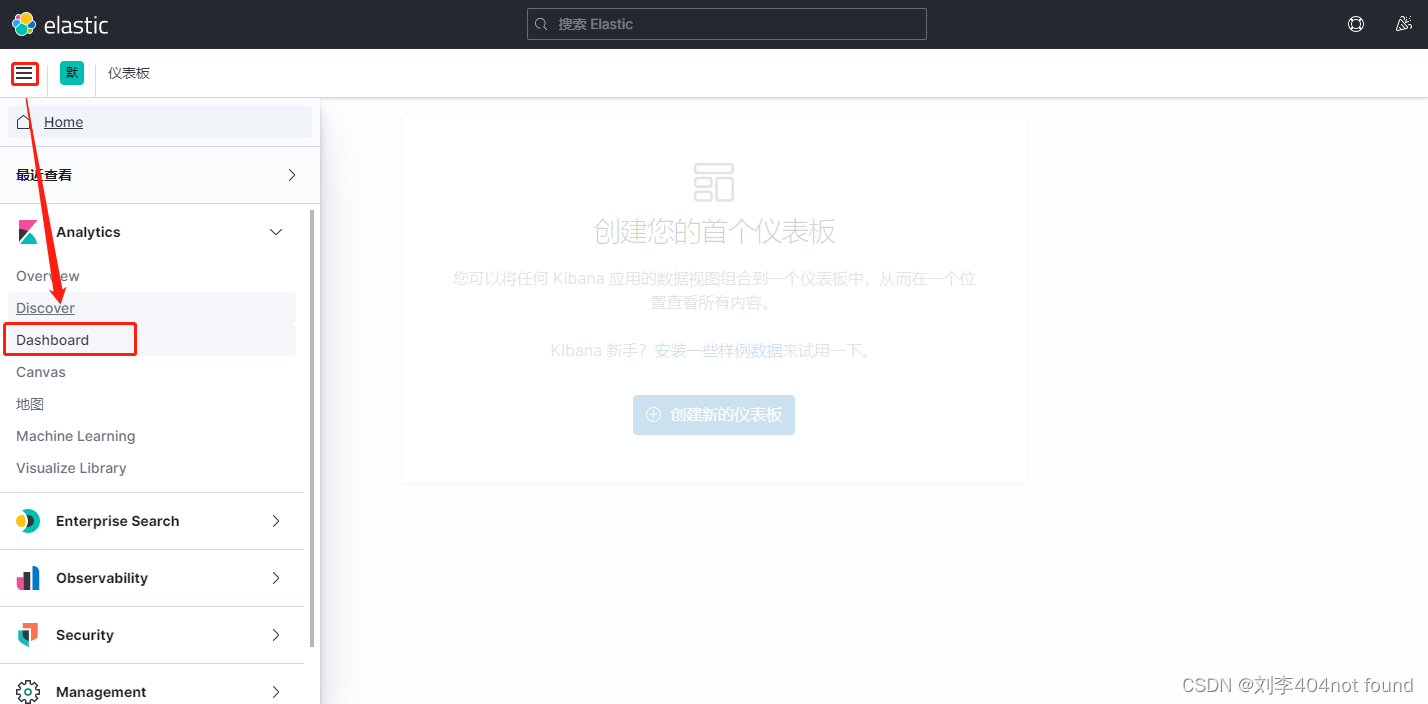This screenshot has height=704, width=1428.
Task: Expand the Observability section chevron
Action: point(276,578)
